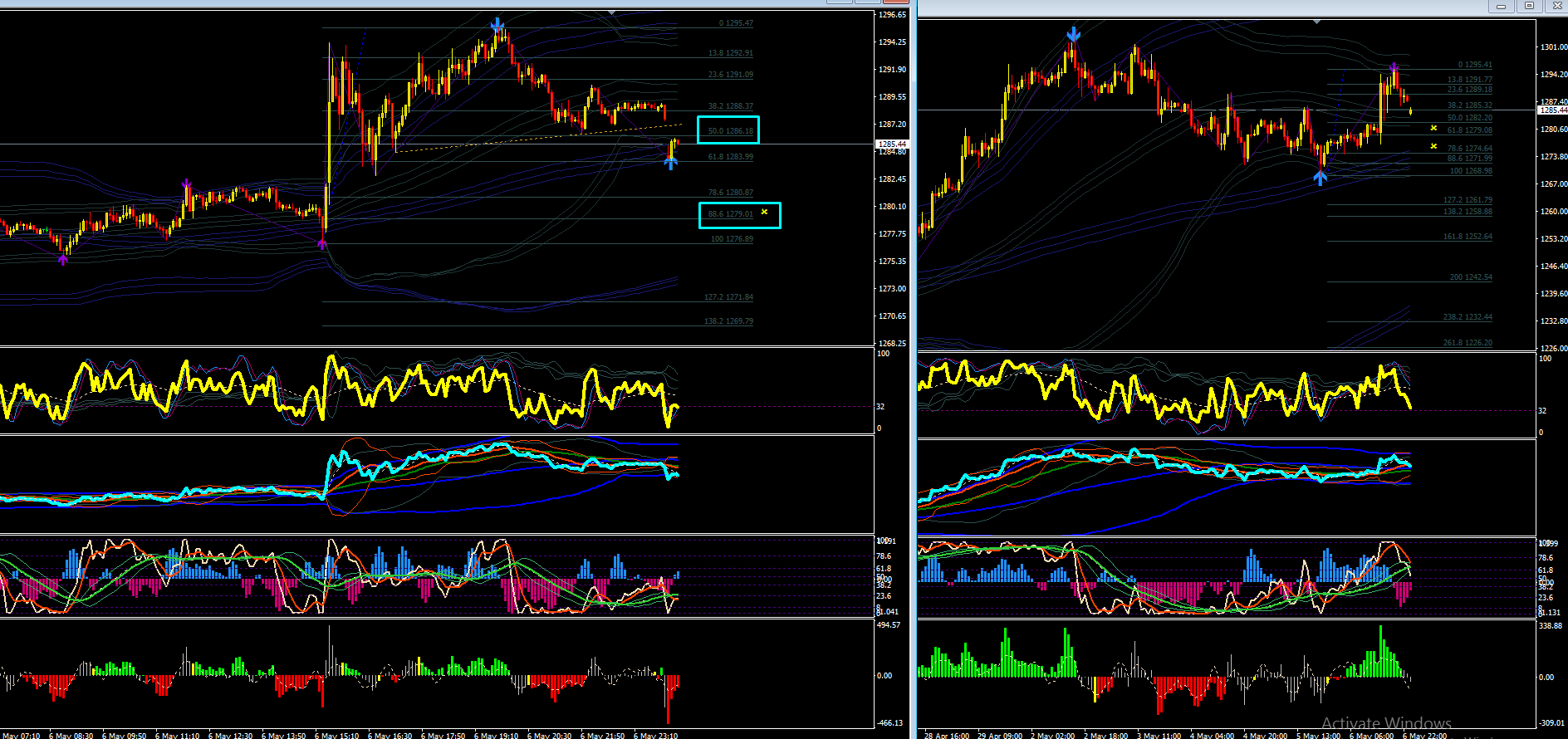
Task: Click the -466.13 histogram scale value
Action: [890, 722]
